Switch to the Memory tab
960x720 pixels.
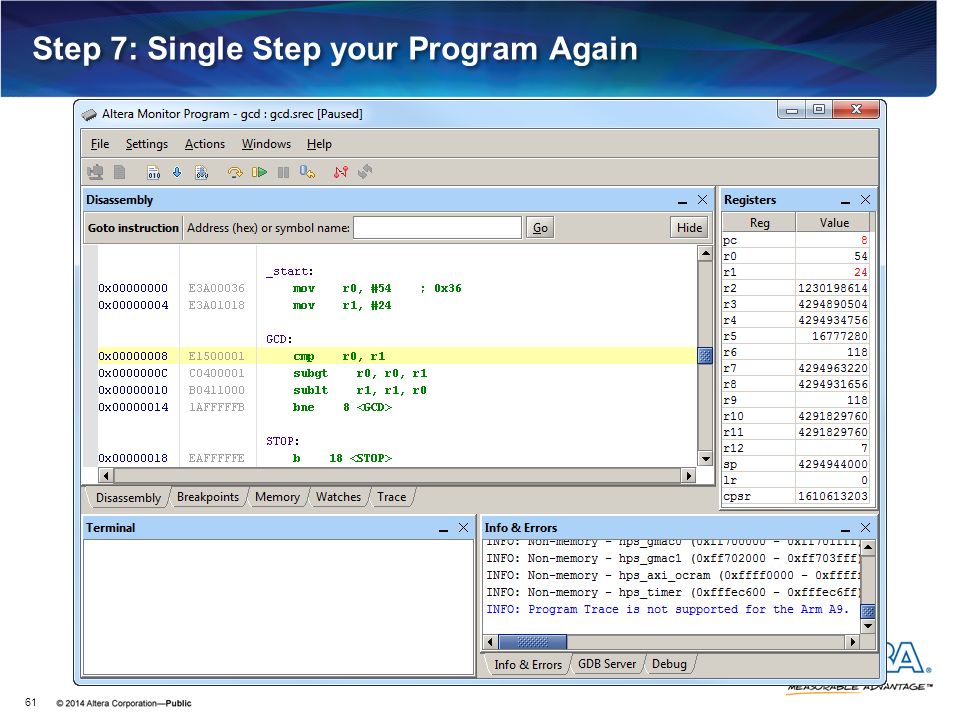coord(277,497)
